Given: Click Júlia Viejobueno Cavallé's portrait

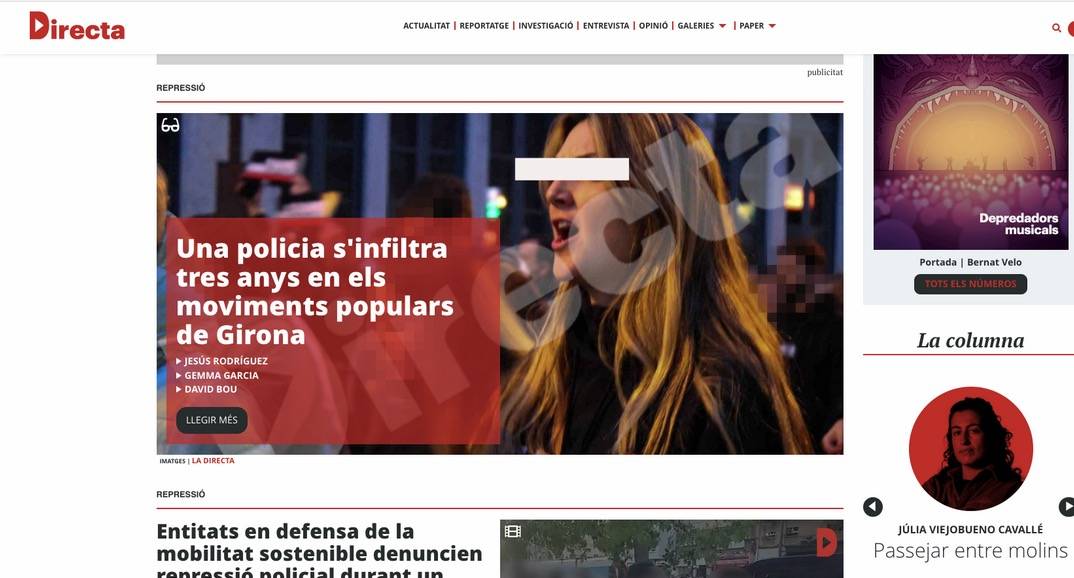Looking at the screenshot, I should click(970, 449).
